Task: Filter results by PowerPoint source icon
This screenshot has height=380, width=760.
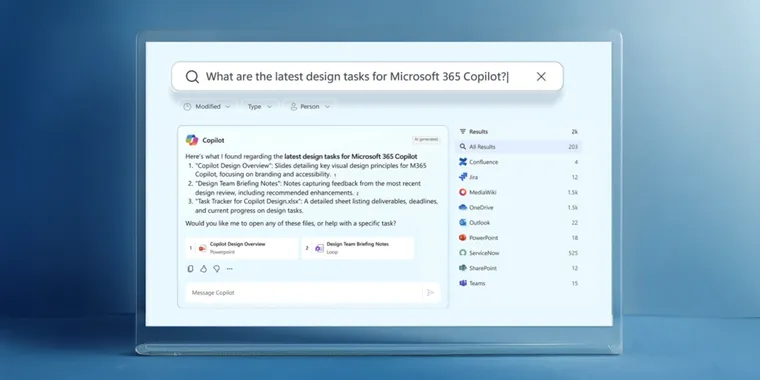Action: coord(462,238)
